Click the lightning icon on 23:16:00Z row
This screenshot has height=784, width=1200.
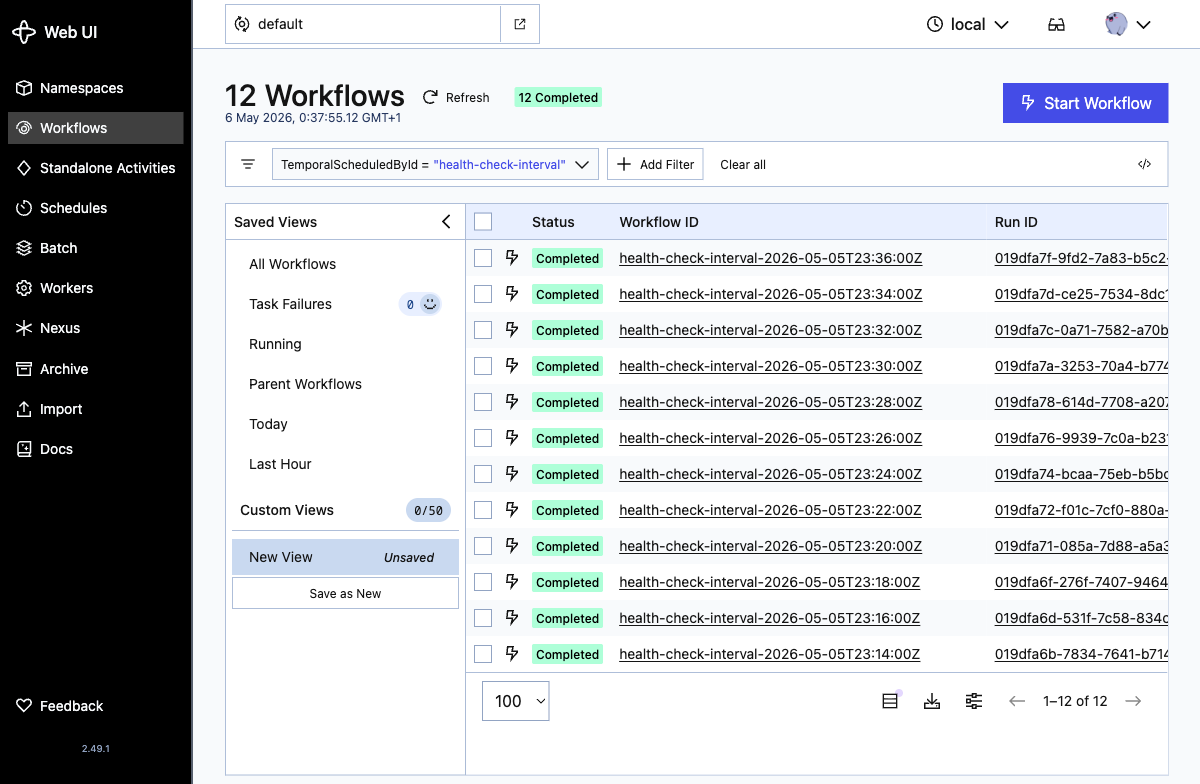pos(512,618)
